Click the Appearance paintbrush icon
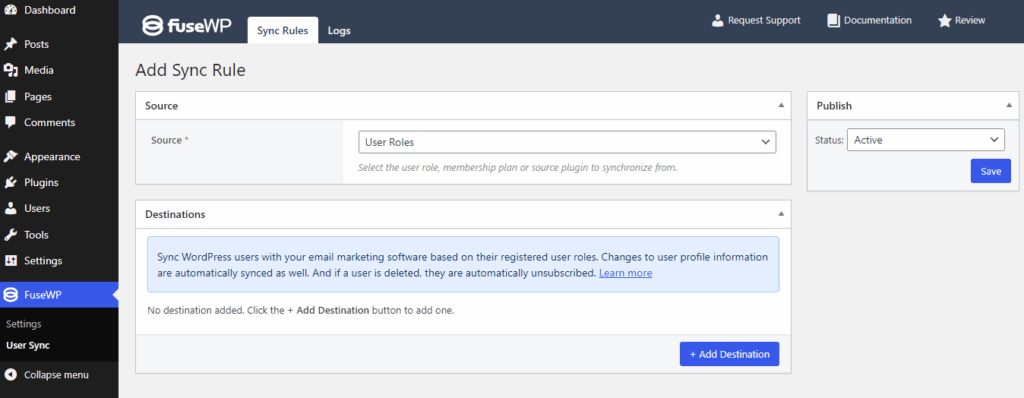 click(10, 157)
